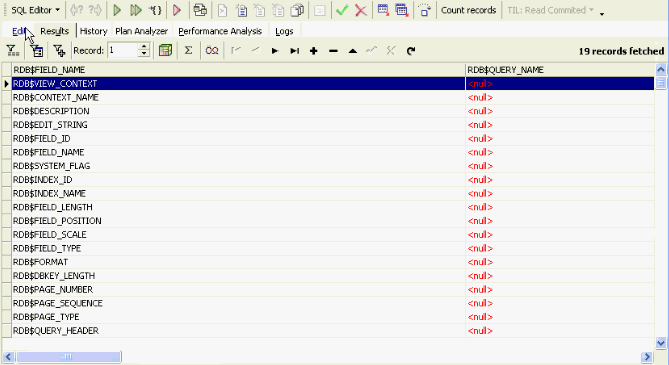The width and height of the screenshot is (669, 365).
Task: Click the red Rollback X icon
Action: (x=361, y=10)
